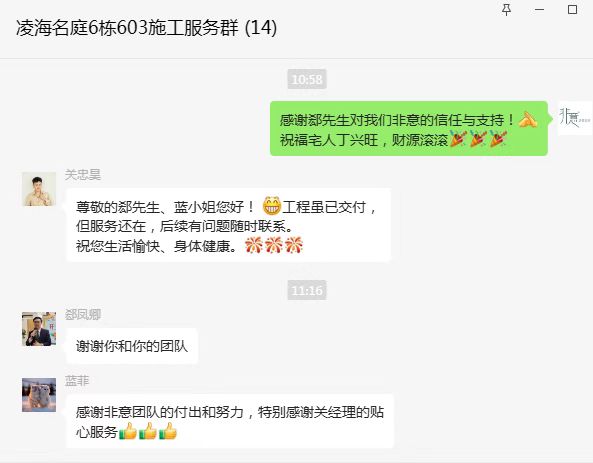Maximize the chat window

[572, 9]
